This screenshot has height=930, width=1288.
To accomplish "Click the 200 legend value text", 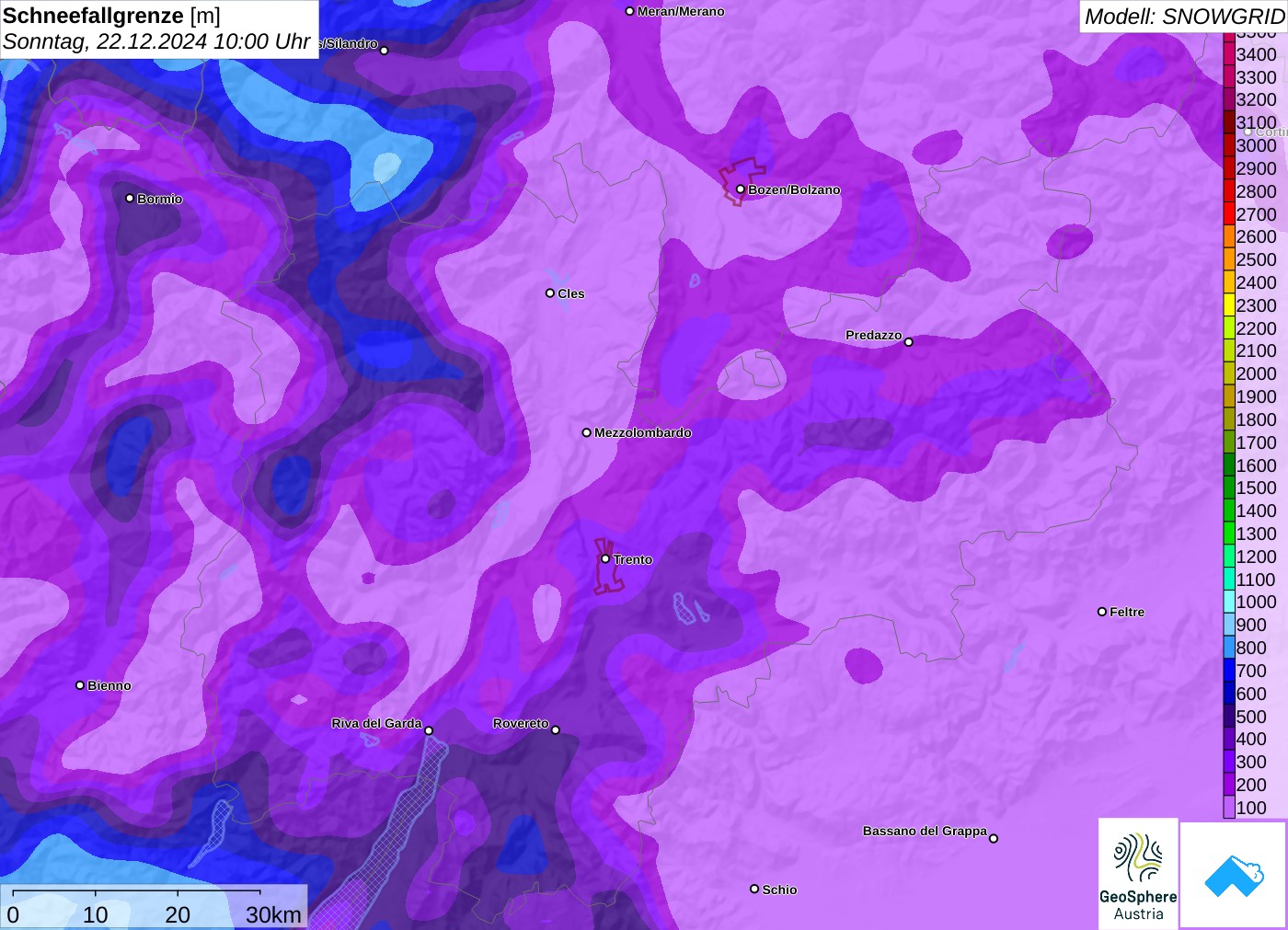I will [x=1251, y=786].
